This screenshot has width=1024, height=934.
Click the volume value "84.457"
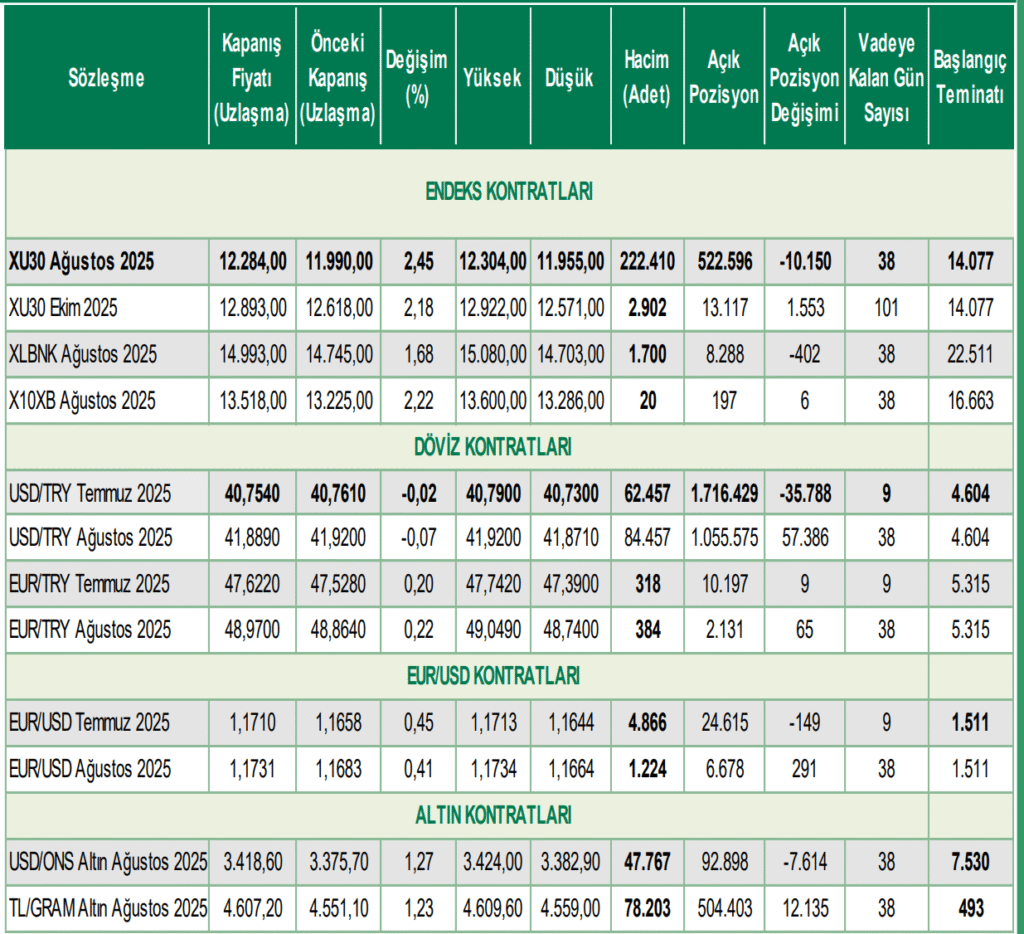click(647, 538)
